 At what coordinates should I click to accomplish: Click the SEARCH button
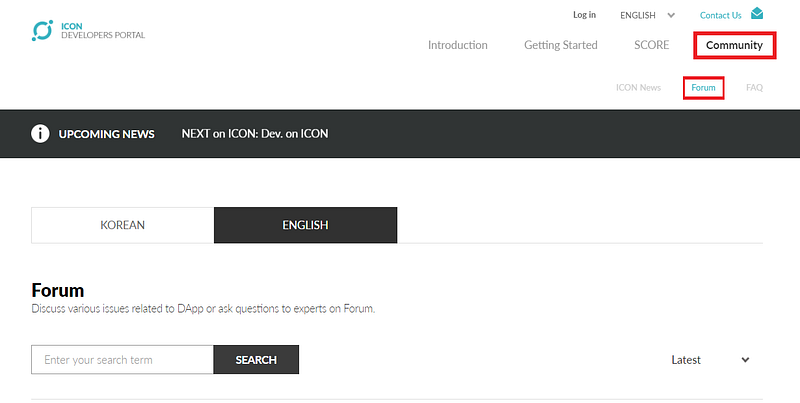coord(256,360)
